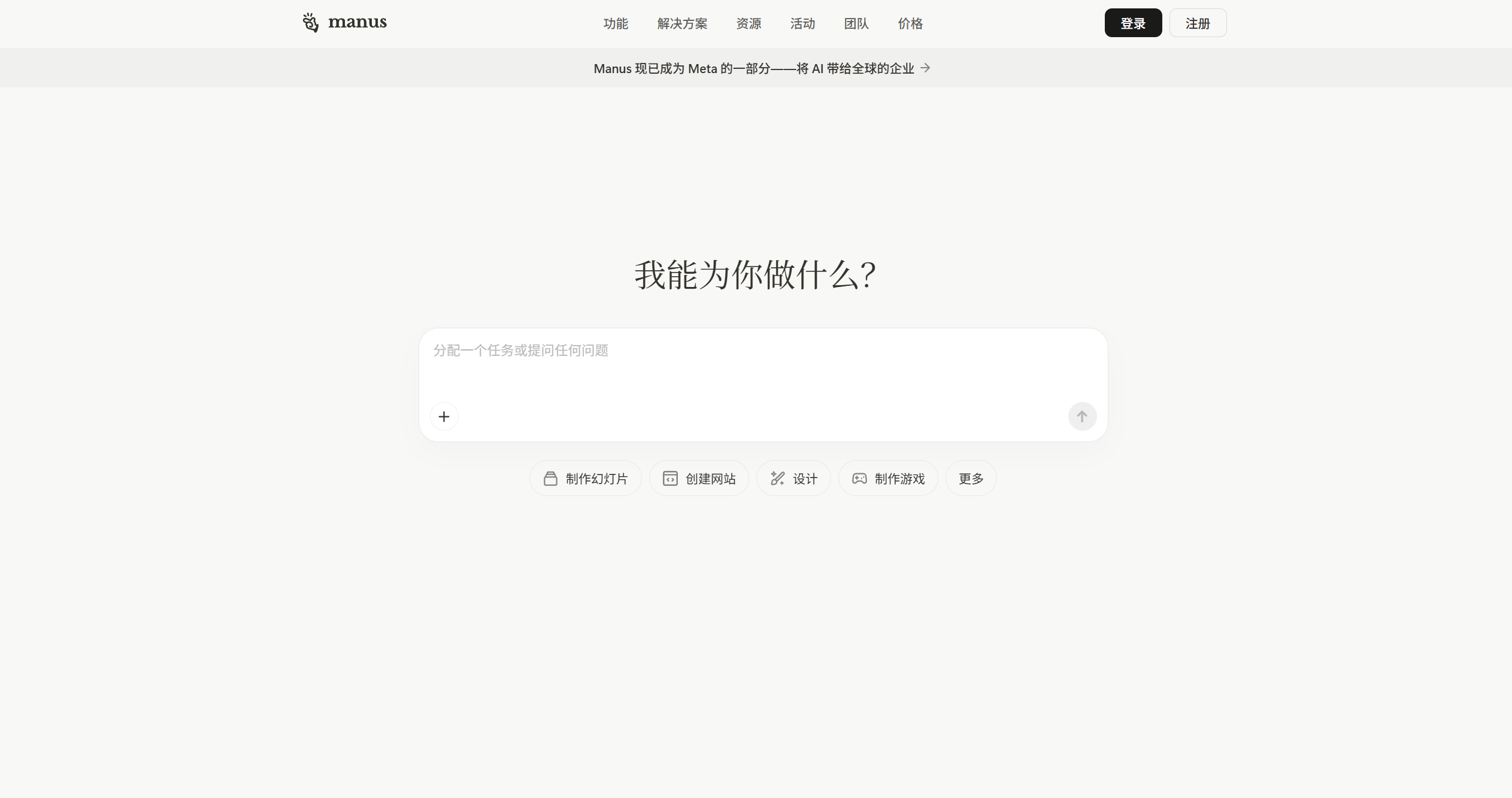The width and height of the screenshot is (1512, 798).
Task: Click the up-arrow send button
Action: 1082,416
